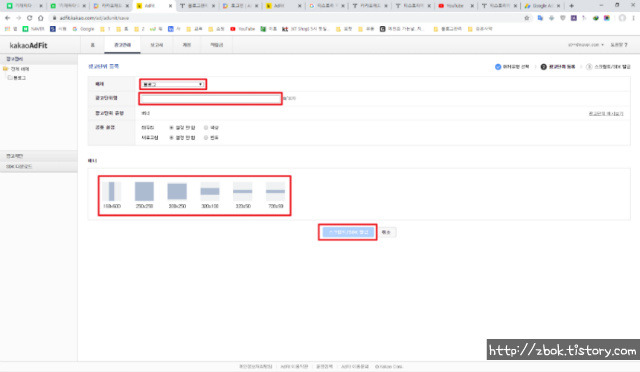Open the media select dropdown in form
Viewport: 640px width, 372px height.
(173, 84)
